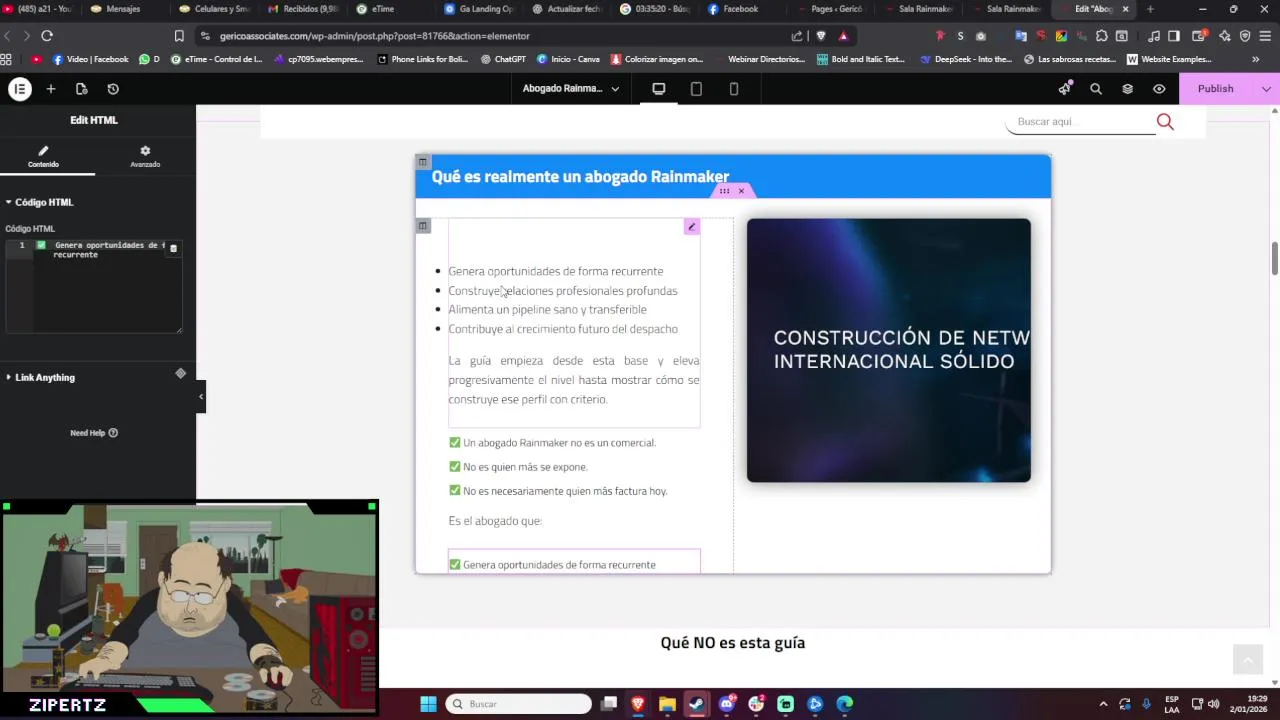Click the taskbar Buscar search box
The height and width of the screenshot is (720, 1280).
coord(520,704)
